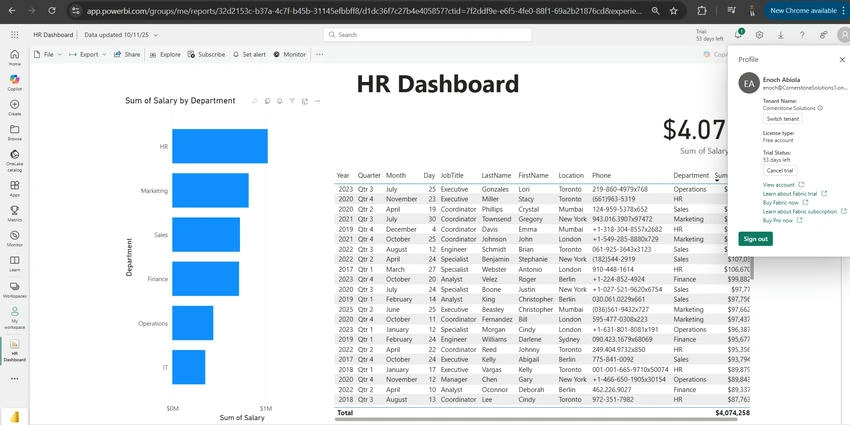850x425 pixels.
Task: Open the Settings gear in header
Action: pos(759,35)
